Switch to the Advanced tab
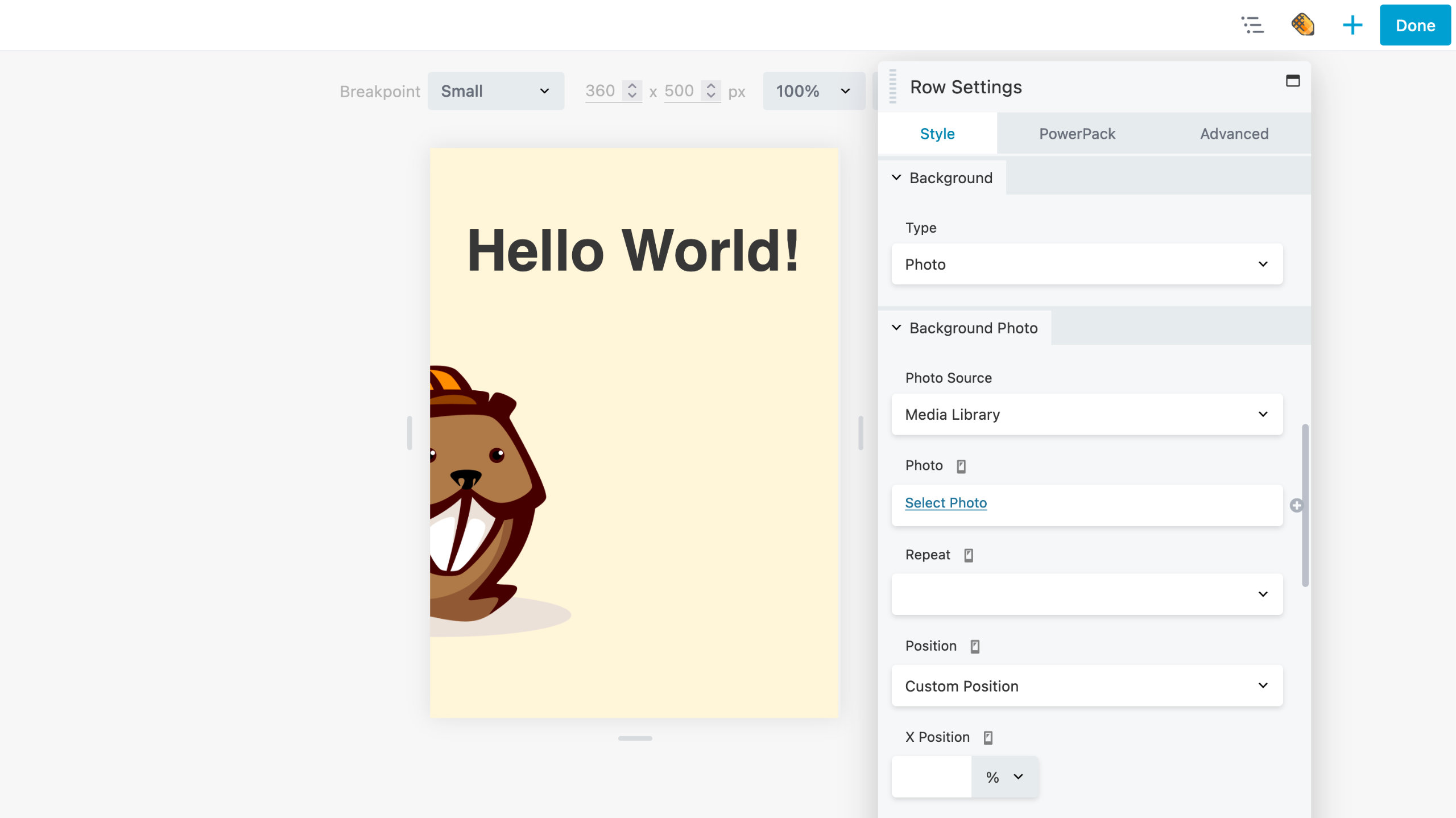This screenshot has width=1456, height=818. coord(1234,134)
